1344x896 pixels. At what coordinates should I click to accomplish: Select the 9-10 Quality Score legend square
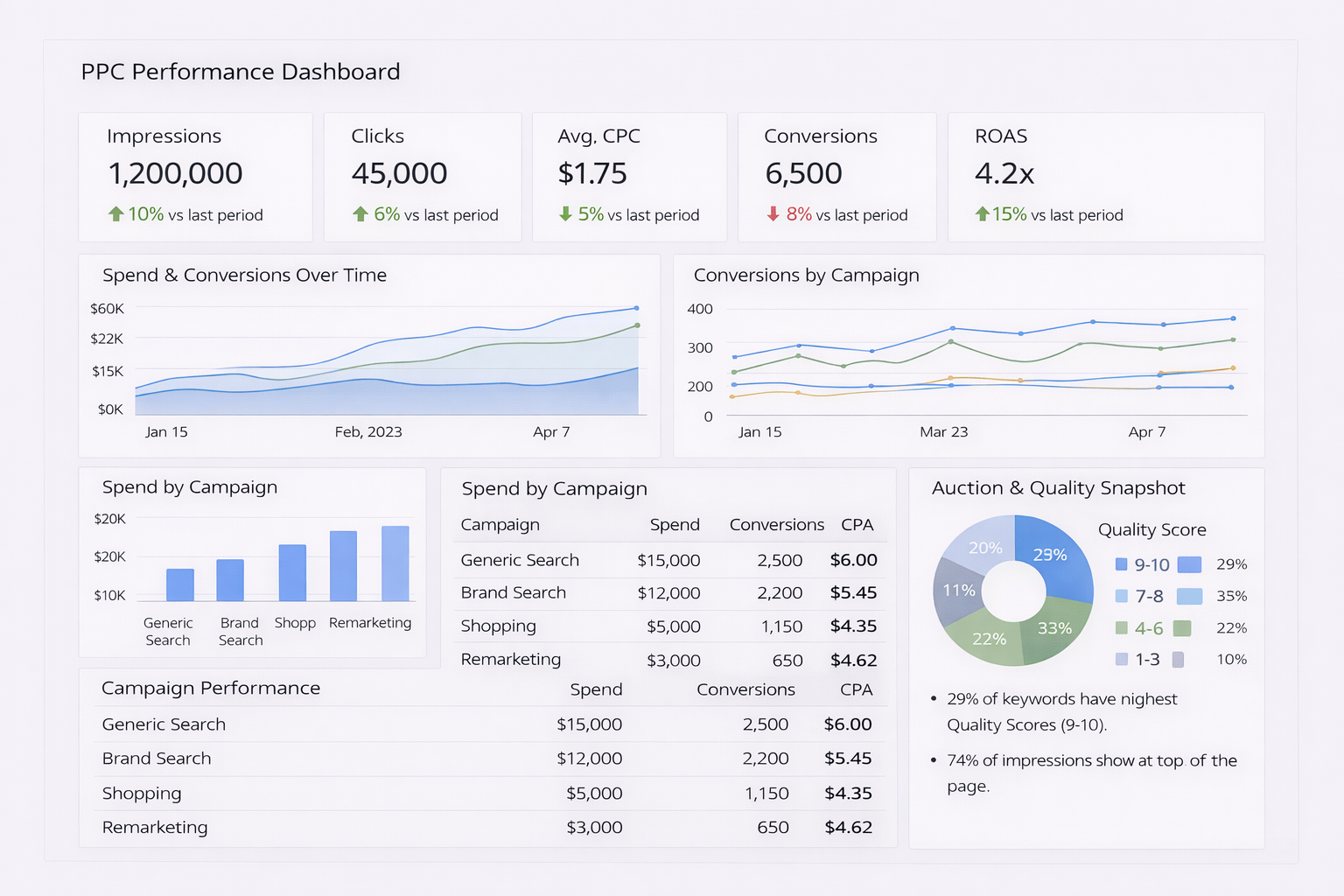pyautogui.click(x=1121, y=564)
